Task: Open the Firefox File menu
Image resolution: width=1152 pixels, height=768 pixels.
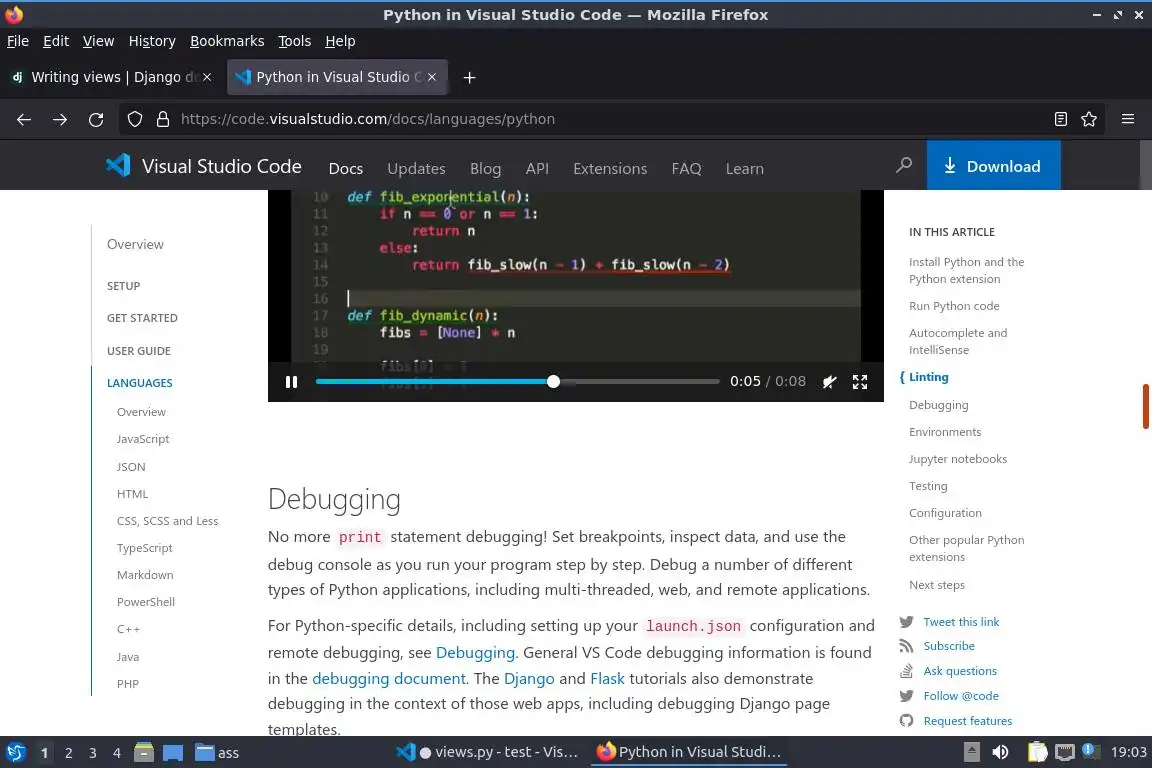Action: click(x=18, y=41)
